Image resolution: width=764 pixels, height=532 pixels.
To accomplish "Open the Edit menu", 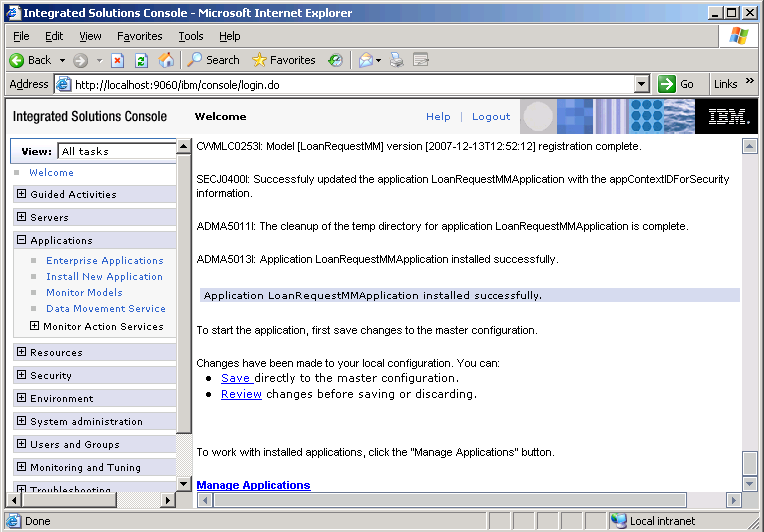I will (54, 36).
